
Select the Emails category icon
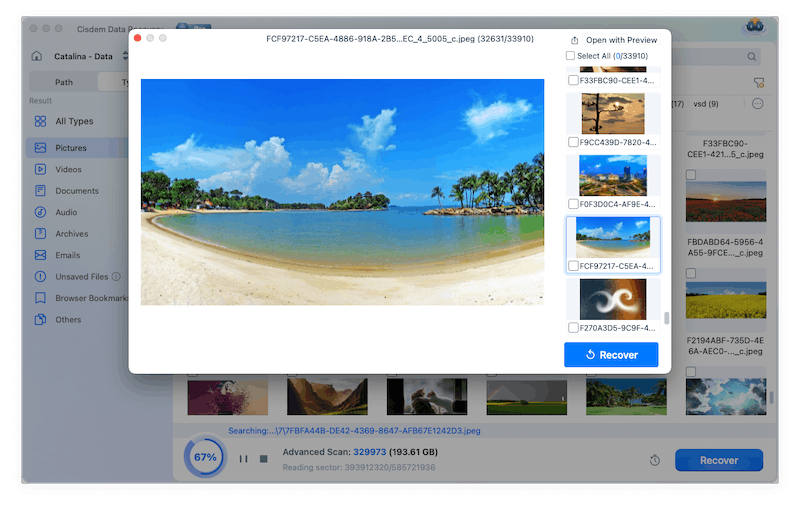click(x=40, y=255)
